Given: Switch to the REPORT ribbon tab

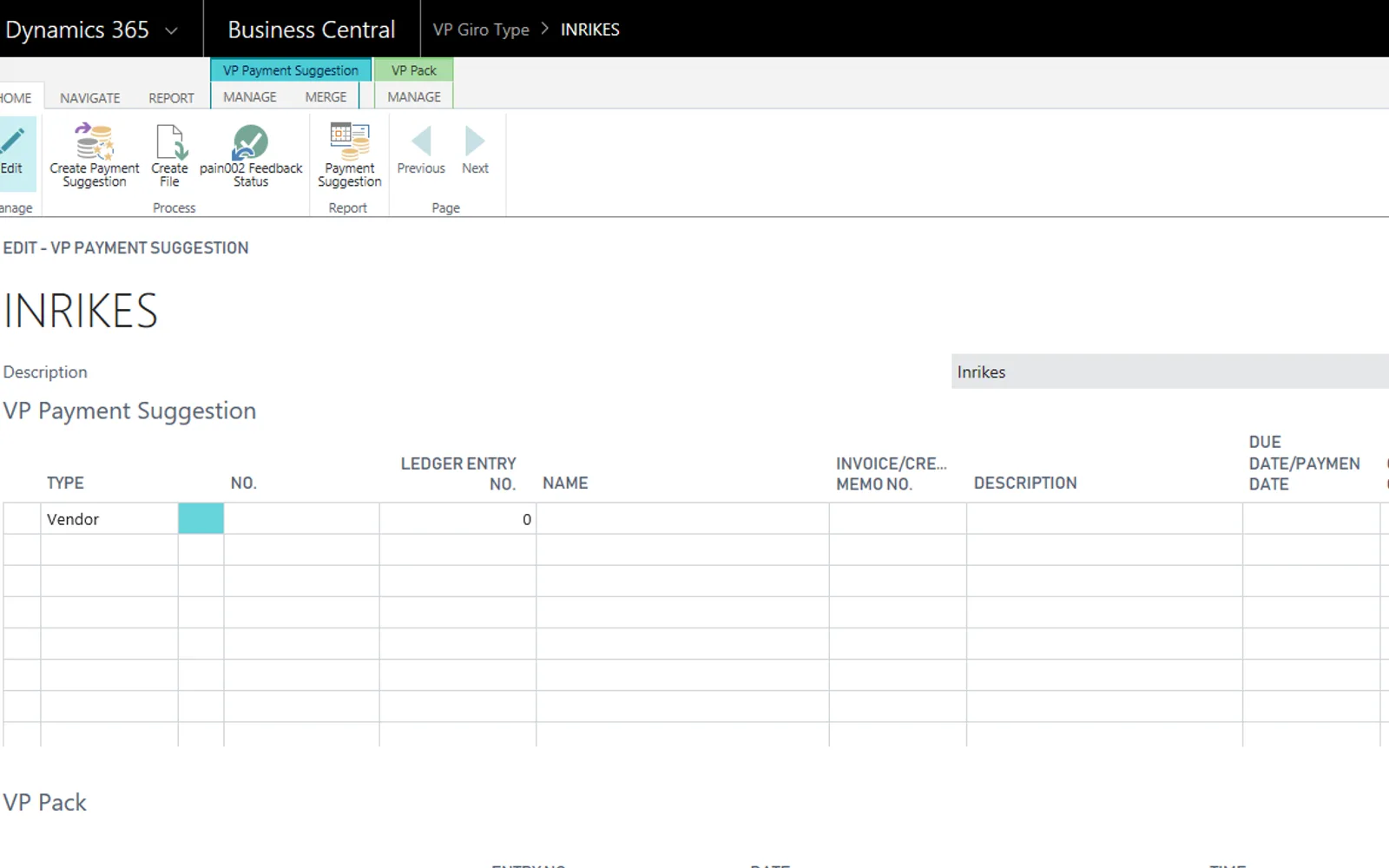Looking at the screenshot, I should pyautogui.click(x=171, y=98).
